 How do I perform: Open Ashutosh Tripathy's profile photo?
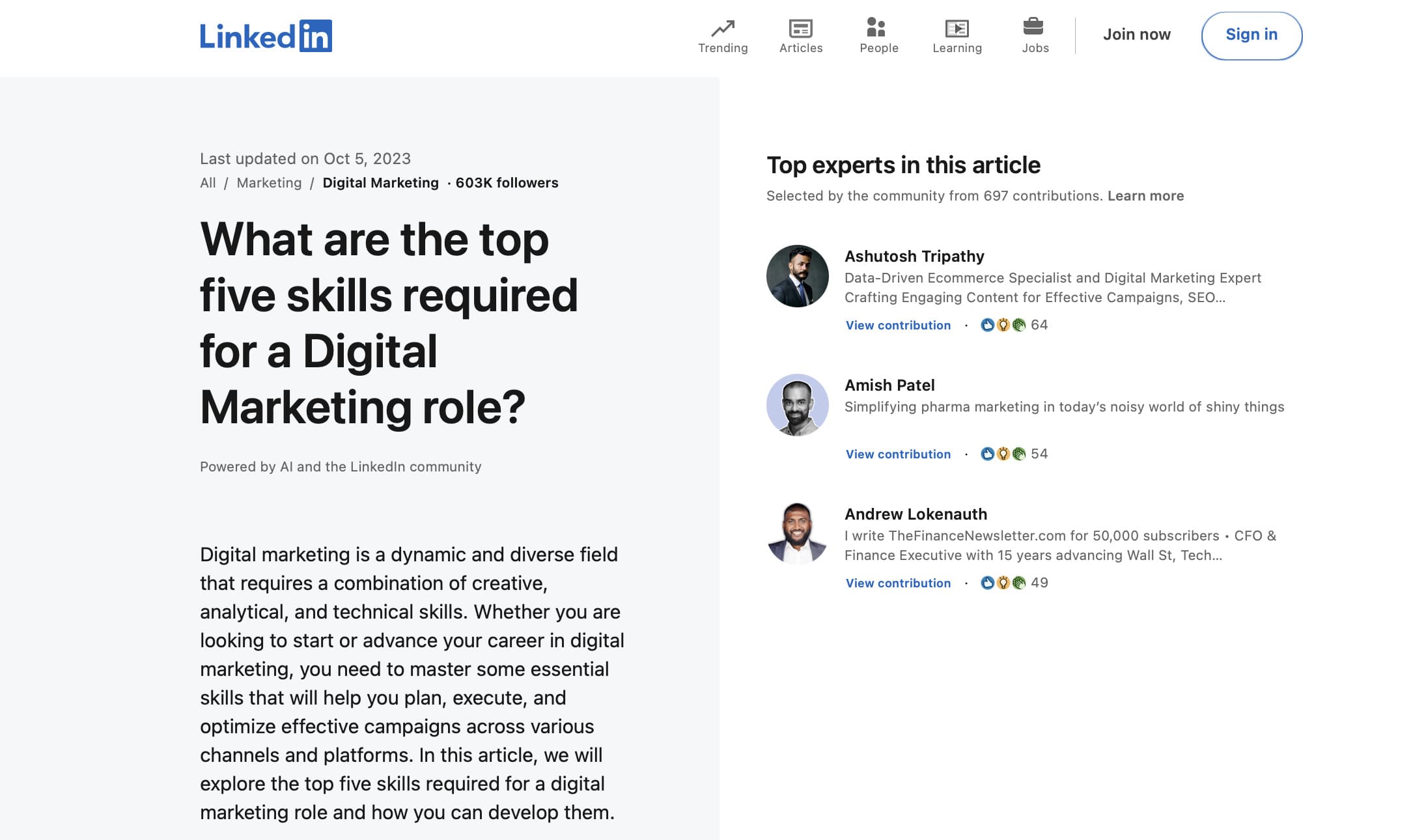click(797, 276)
